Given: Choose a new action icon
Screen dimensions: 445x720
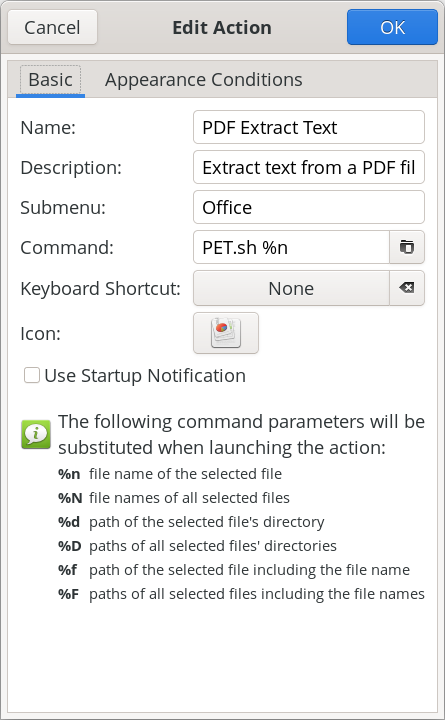Looking at the screenshot, I should [x=226, y=333].
